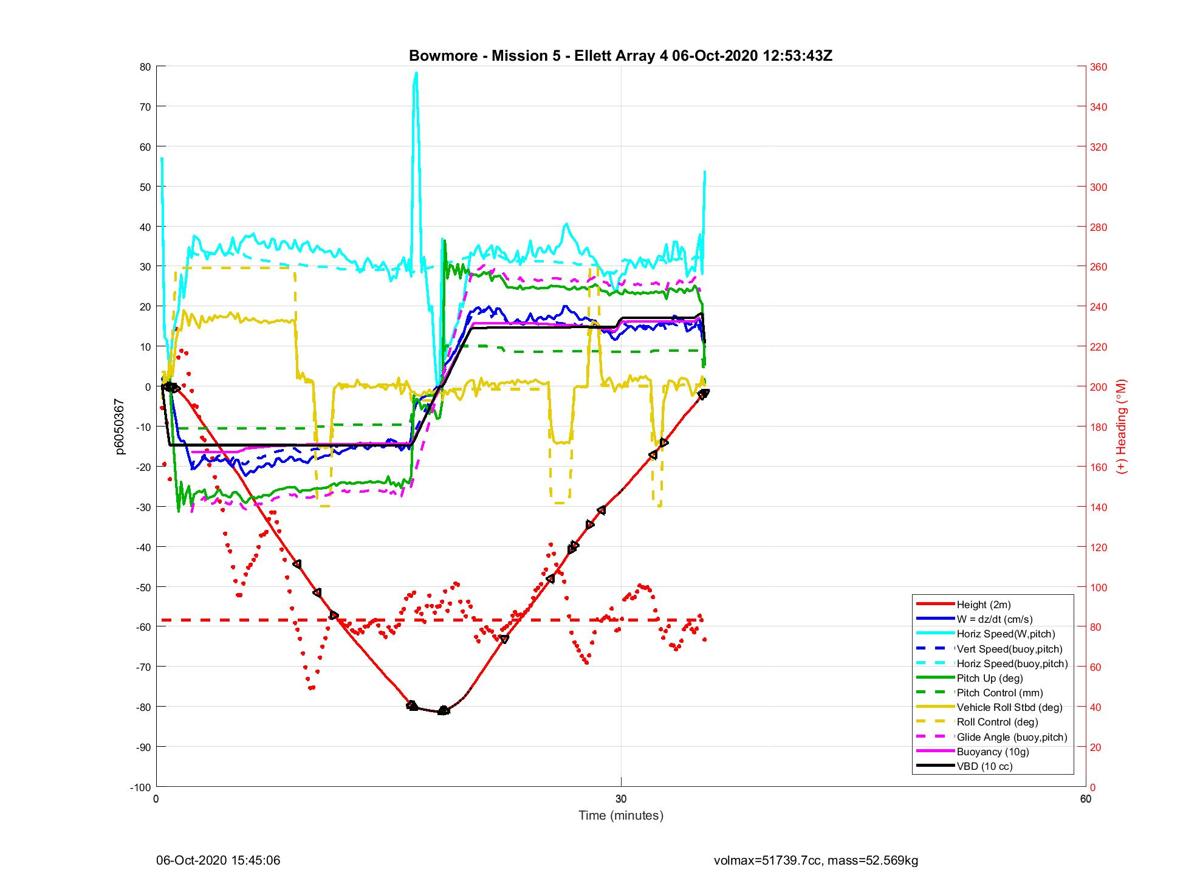Click the 'p6050367' left axis label

(119, 427)
